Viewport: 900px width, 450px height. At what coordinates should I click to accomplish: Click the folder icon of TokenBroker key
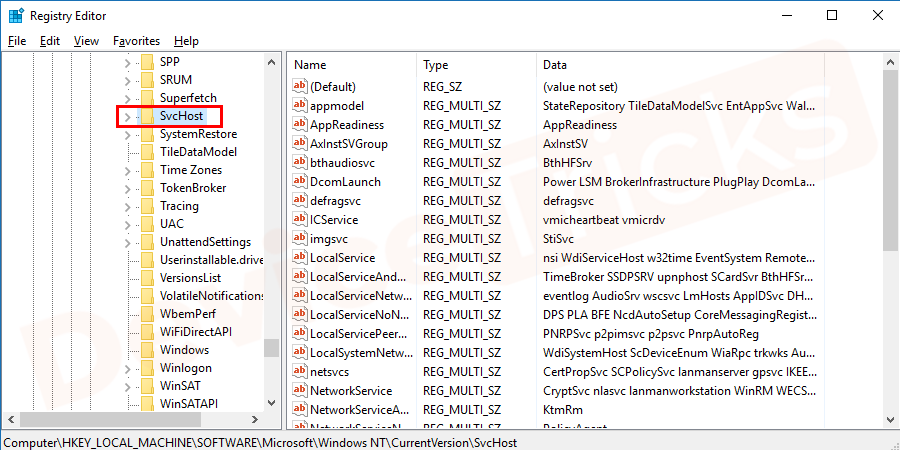pos(148,188)
